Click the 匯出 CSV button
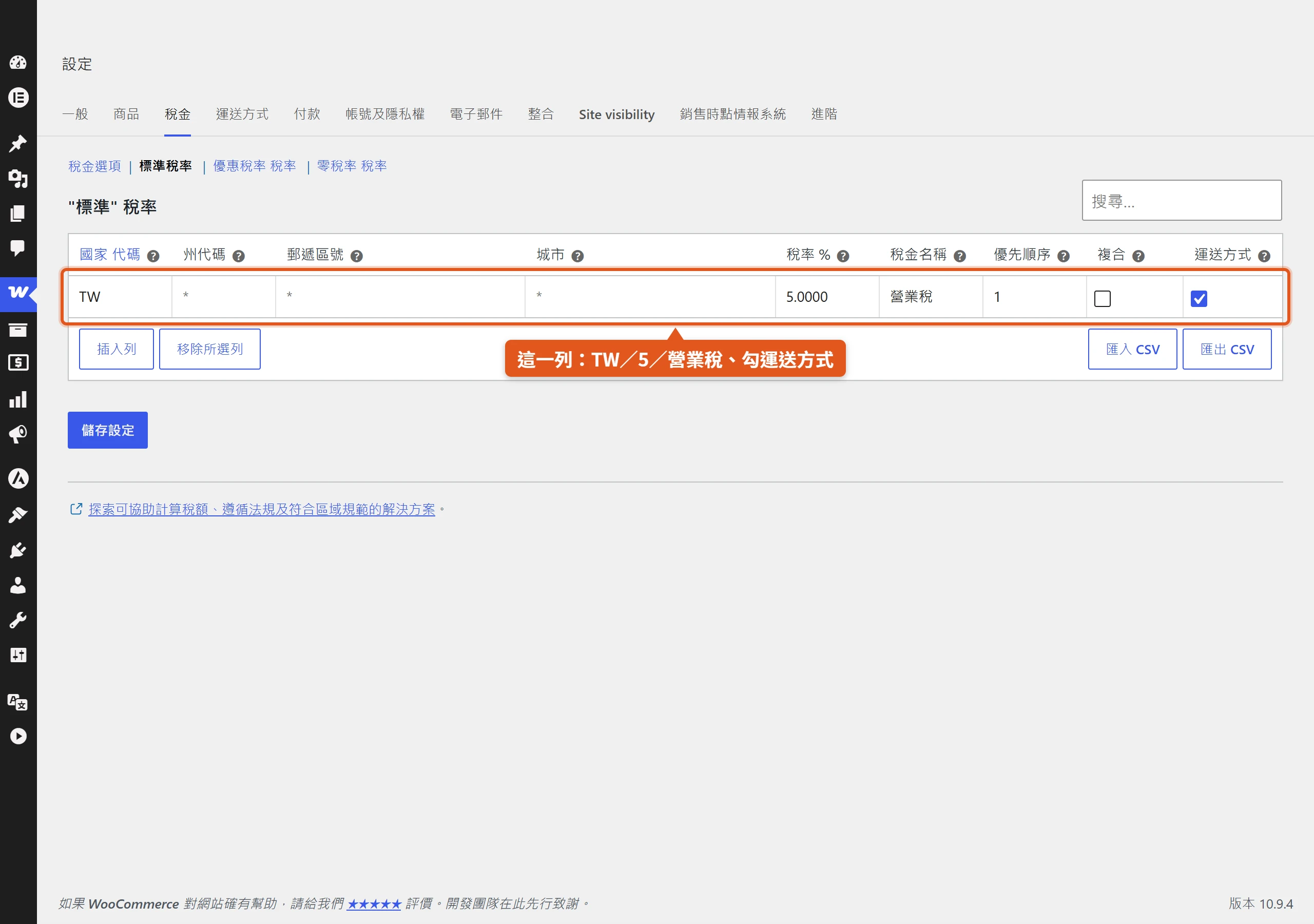This screenshot has width=1314, height=924. [x=1226, y=349]
